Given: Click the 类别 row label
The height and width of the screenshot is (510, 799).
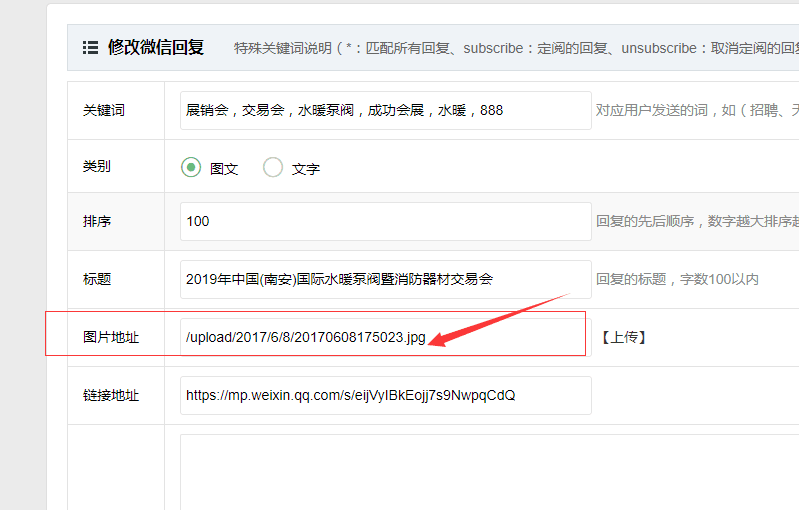Looking at the screenshot, I should click(x=97, y=167).
